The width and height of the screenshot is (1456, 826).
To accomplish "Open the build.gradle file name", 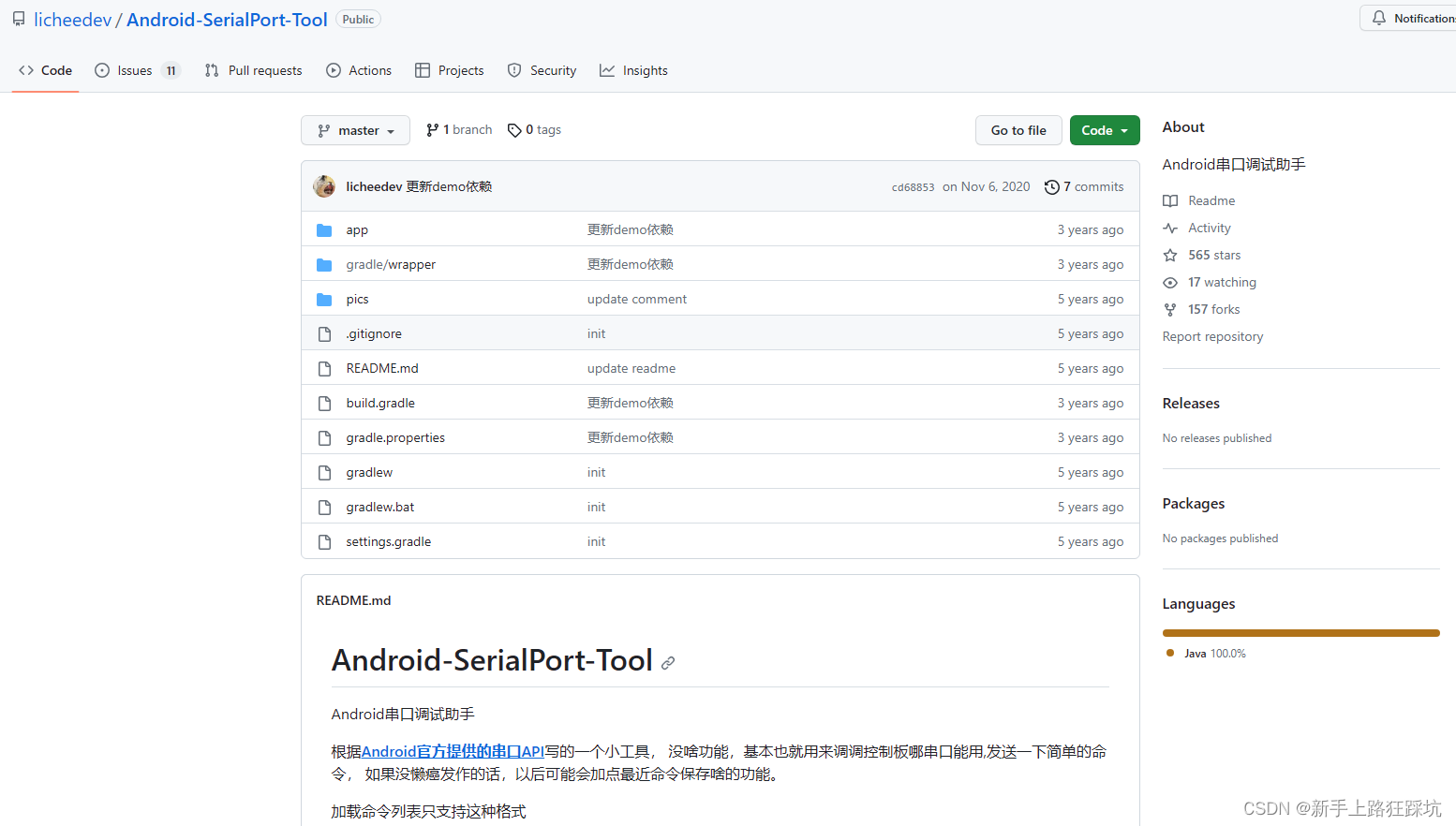I will click(380, 403).
